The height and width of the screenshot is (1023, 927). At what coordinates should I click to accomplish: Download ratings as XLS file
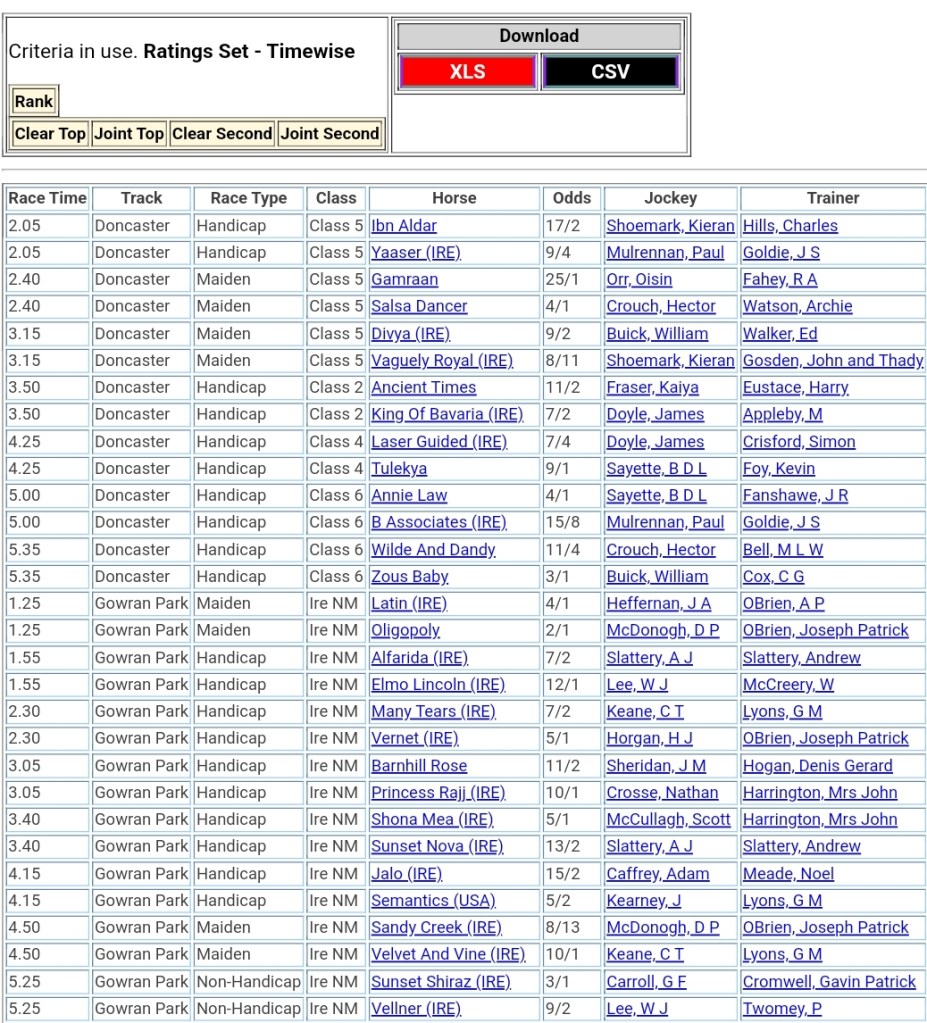point(468,72)
